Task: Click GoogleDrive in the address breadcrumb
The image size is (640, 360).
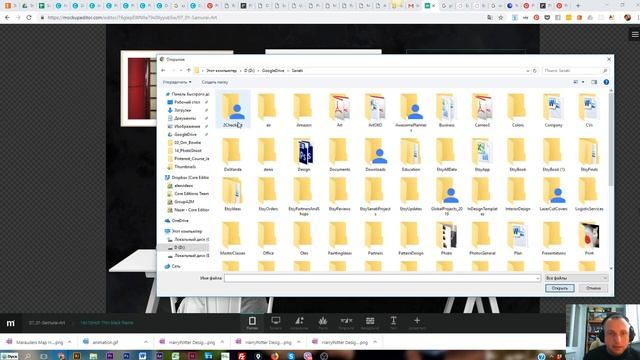Action: (x=273, y=71)
